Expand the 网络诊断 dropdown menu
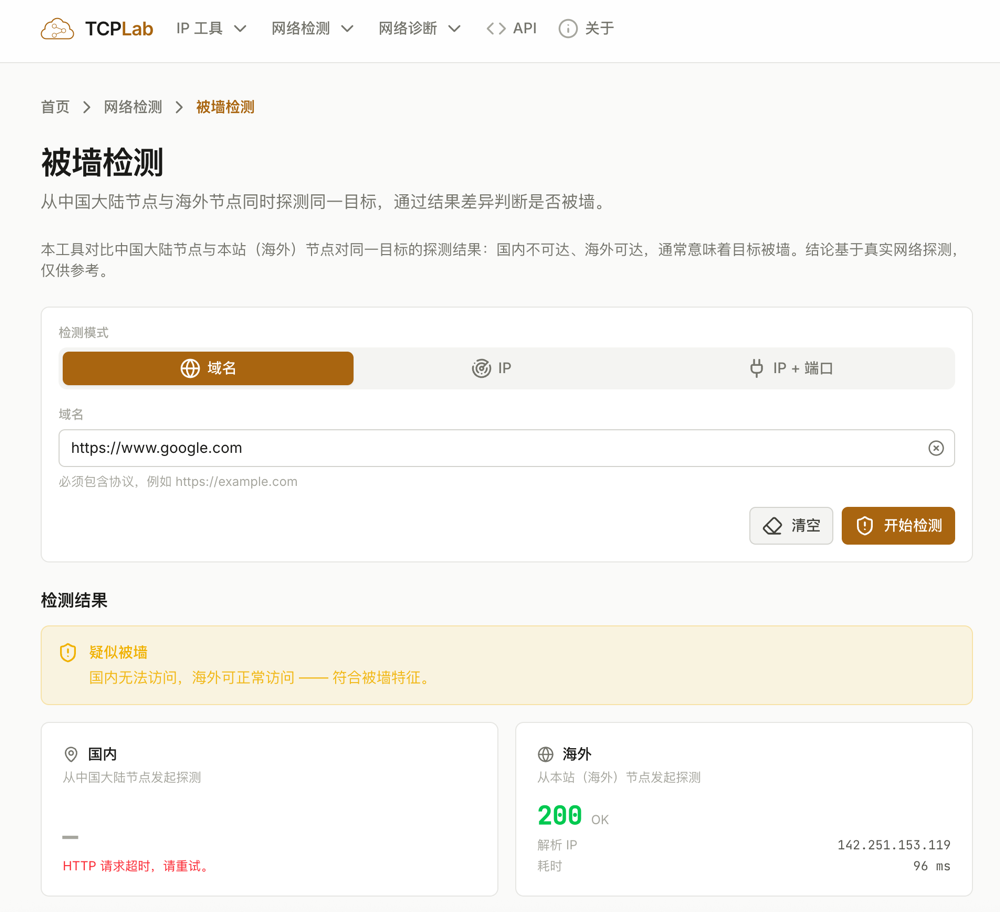The image size is (1000, 912). click(x=419, y=29)
